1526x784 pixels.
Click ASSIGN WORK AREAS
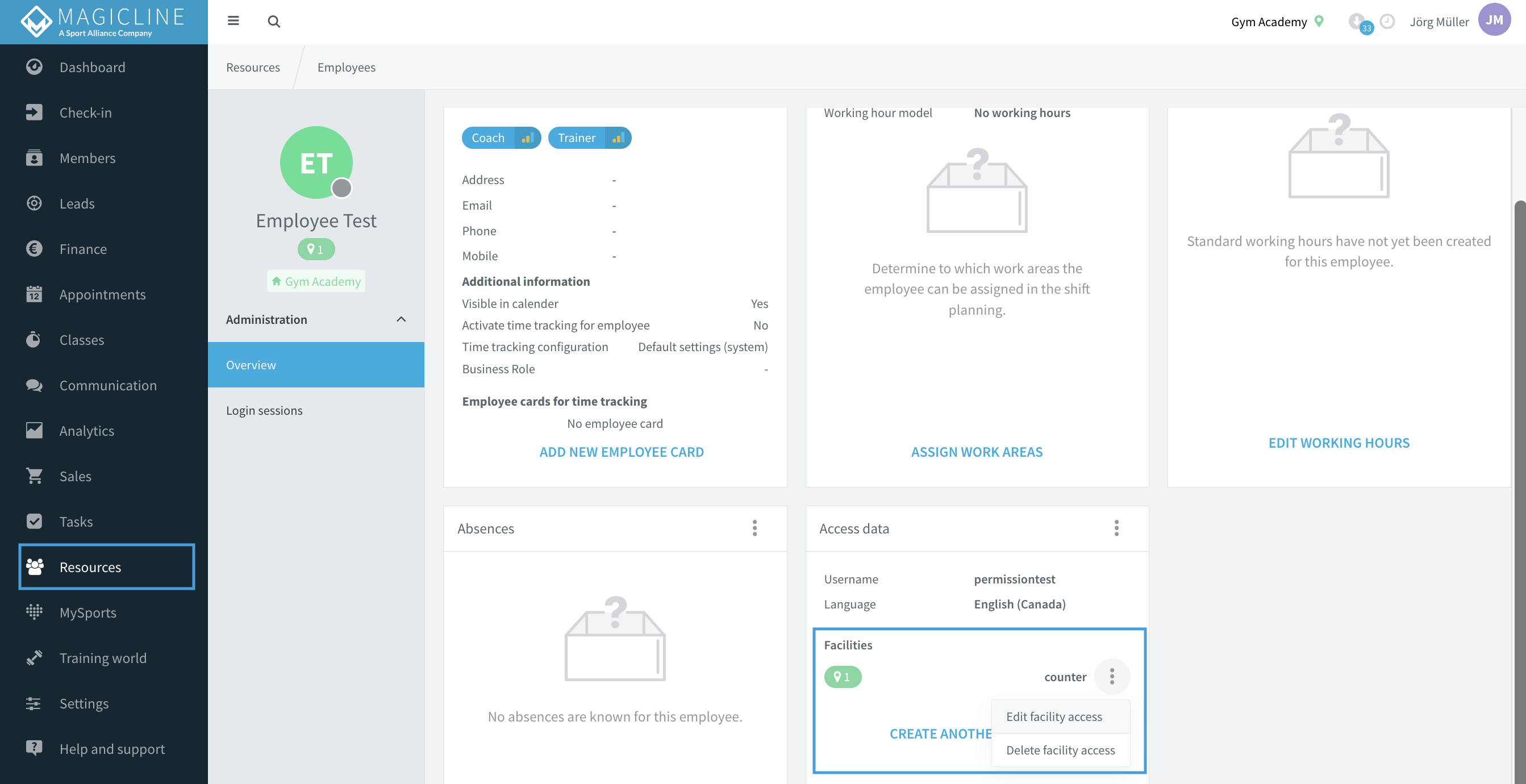977,452
